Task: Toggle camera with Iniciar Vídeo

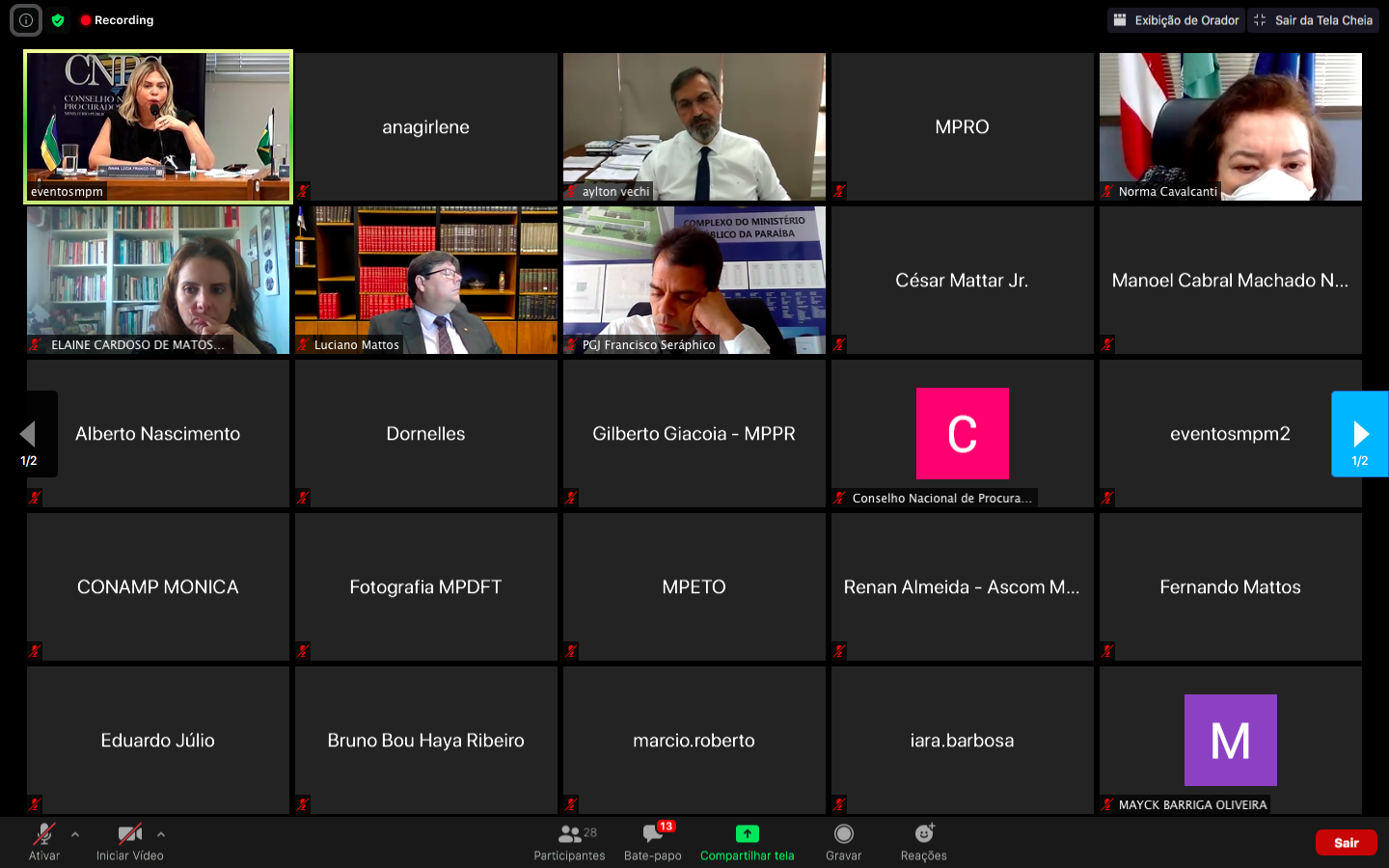Action: (129, 835)
